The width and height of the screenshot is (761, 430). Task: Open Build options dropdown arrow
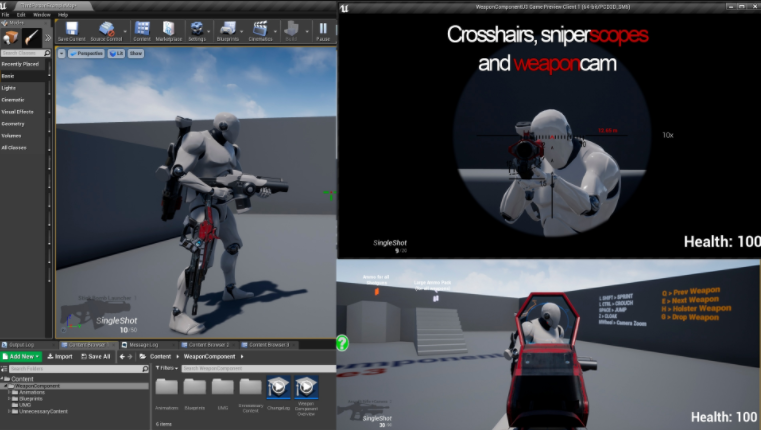pyautogui.click(x=307, y=32)
